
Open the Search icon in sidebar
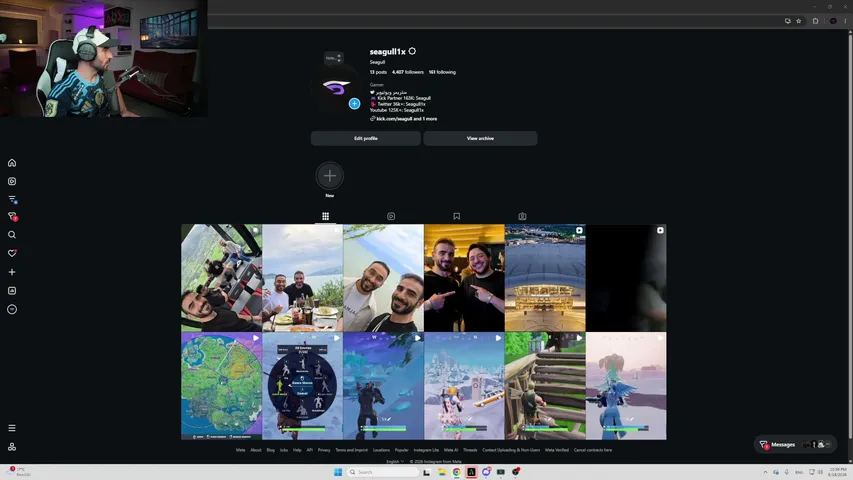pyautogui.click(x=12, y=235)
